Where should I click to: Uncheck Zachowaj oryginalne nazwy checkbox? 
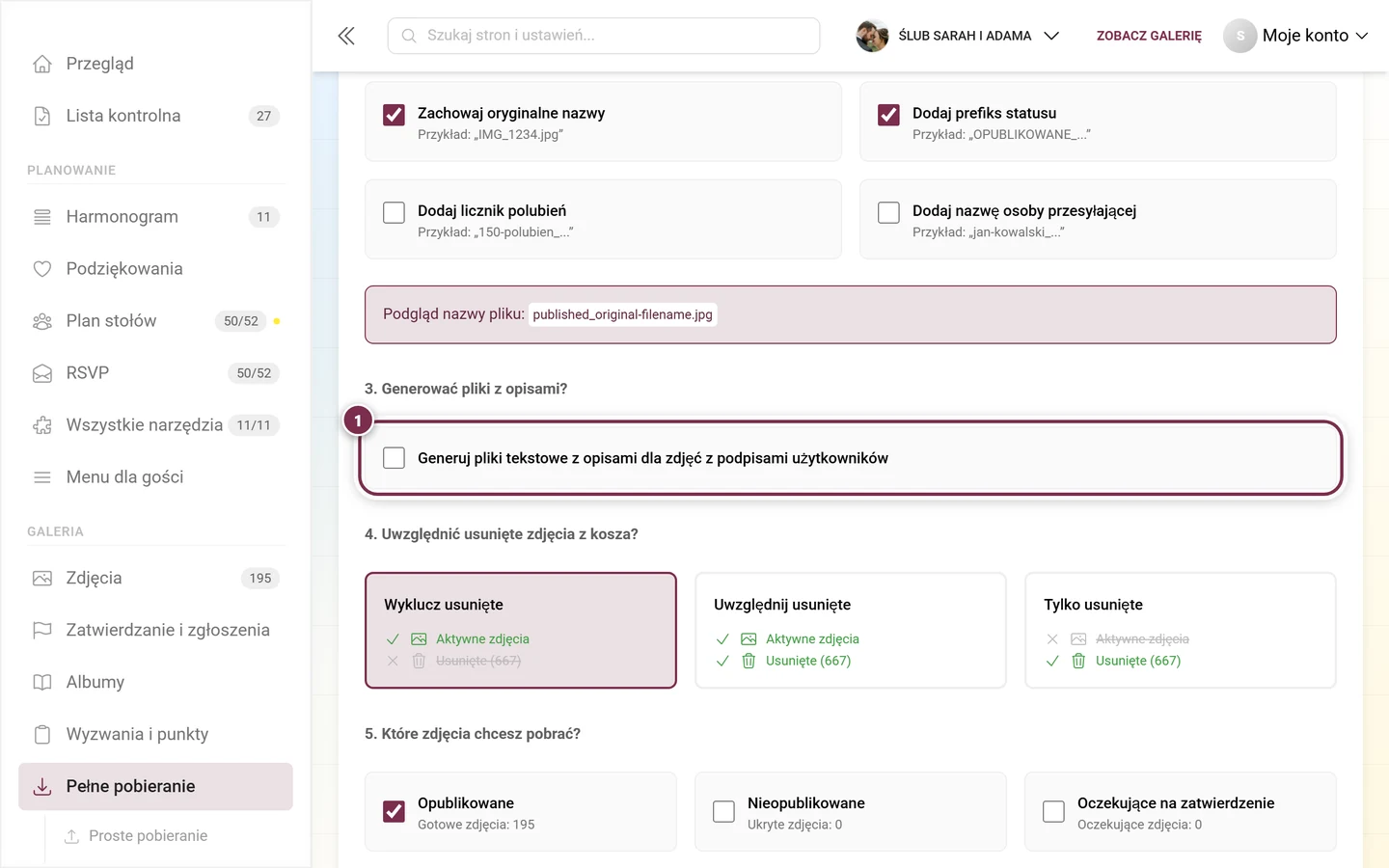394,115
